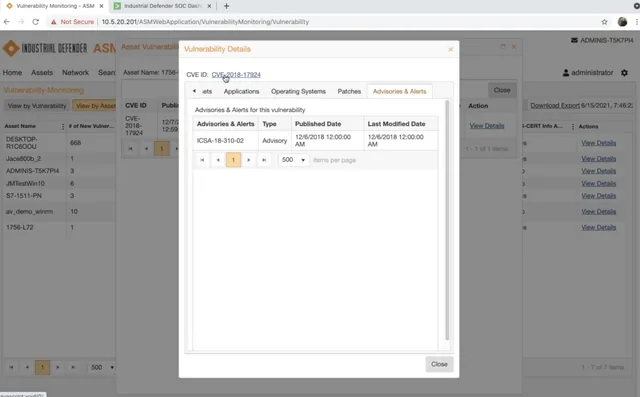This screenshot has height=397, width=640.
Task: Select the 1756-L72 asset row
Action: coord(59,227)
